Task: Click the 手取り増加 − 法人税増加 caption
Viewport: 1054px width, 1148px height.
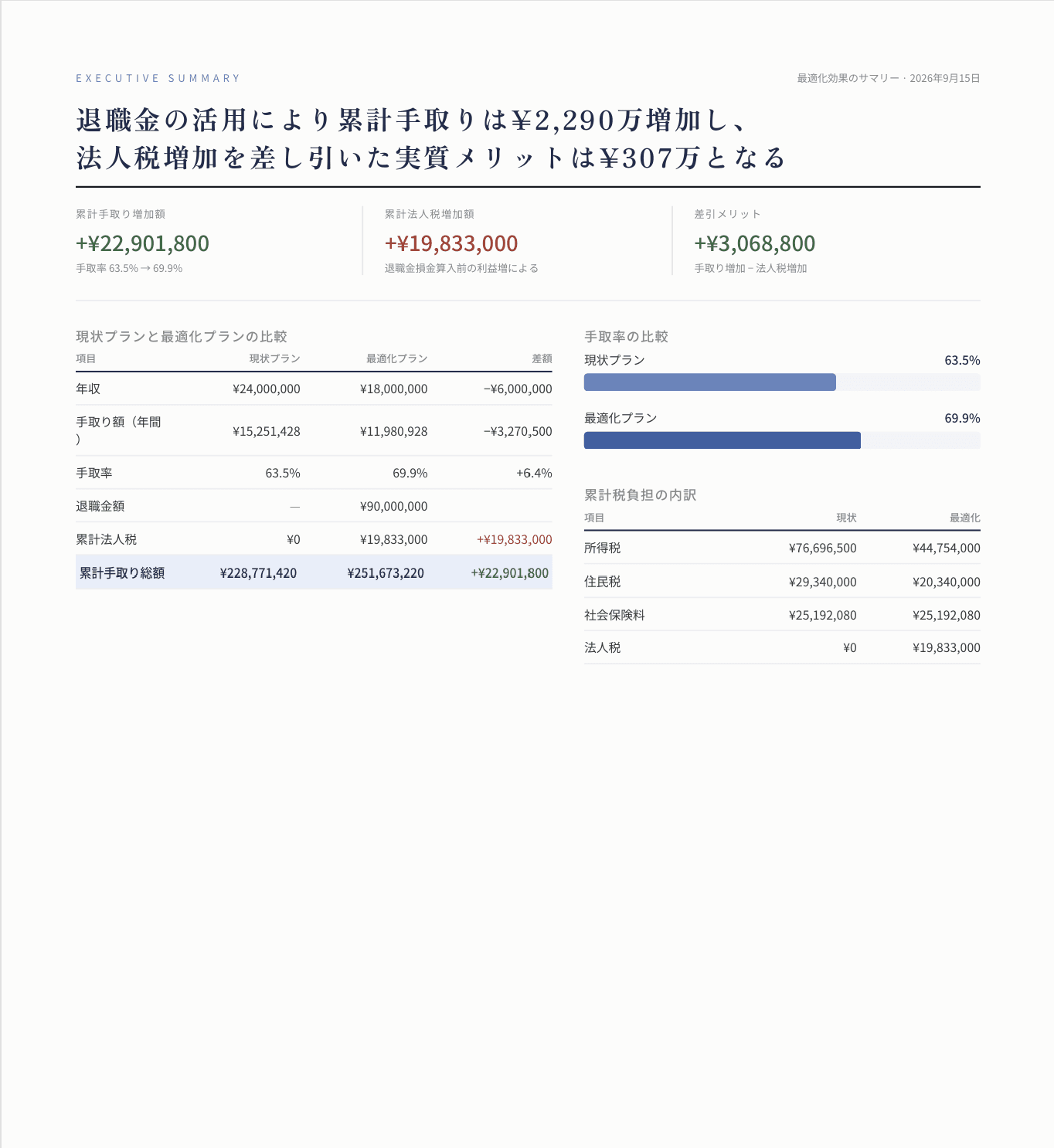Action: point(750,268)
